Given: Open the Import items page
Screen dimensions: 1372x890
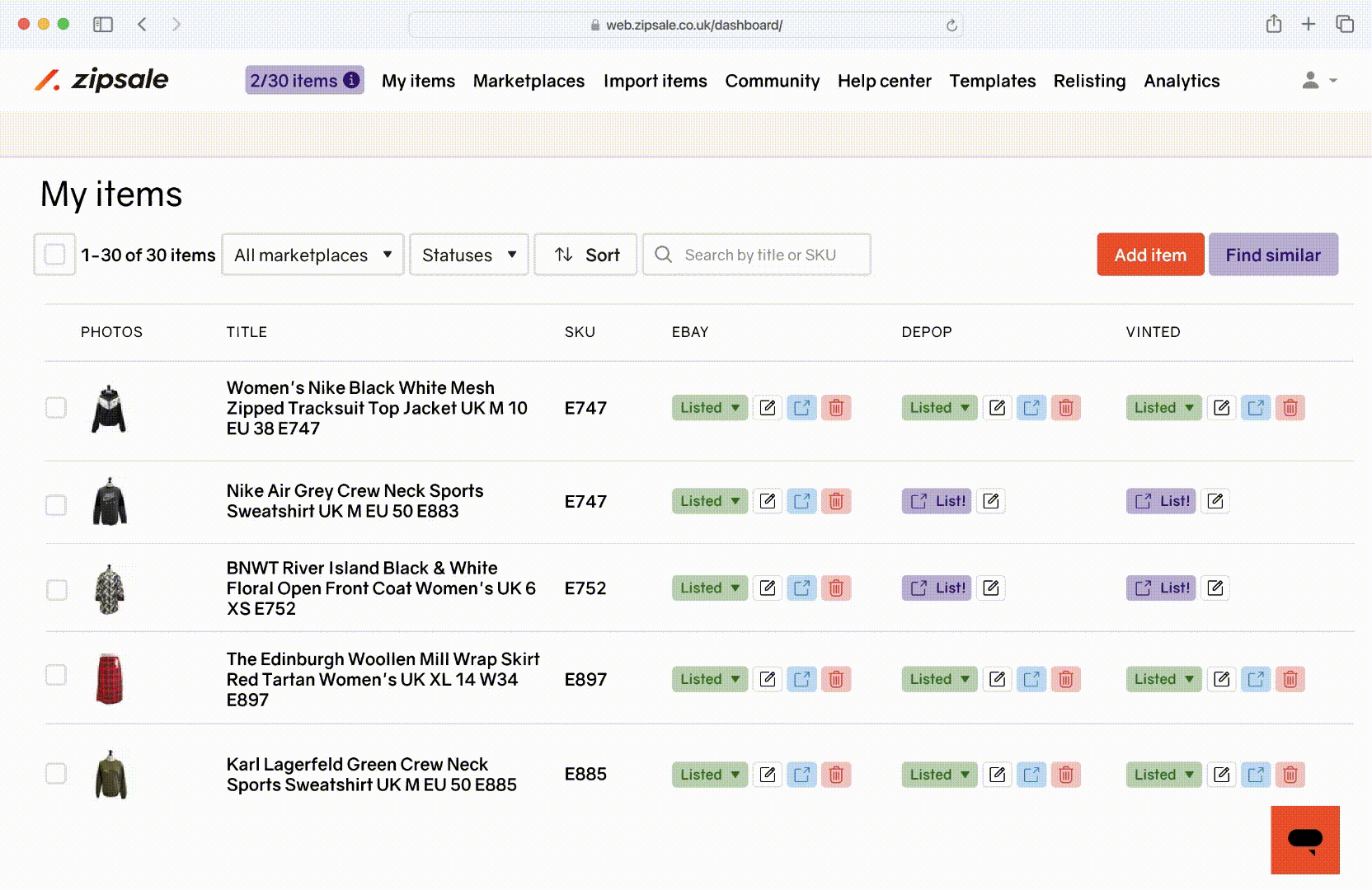Looking at the screenshot, I should click(x=655, y=81).
